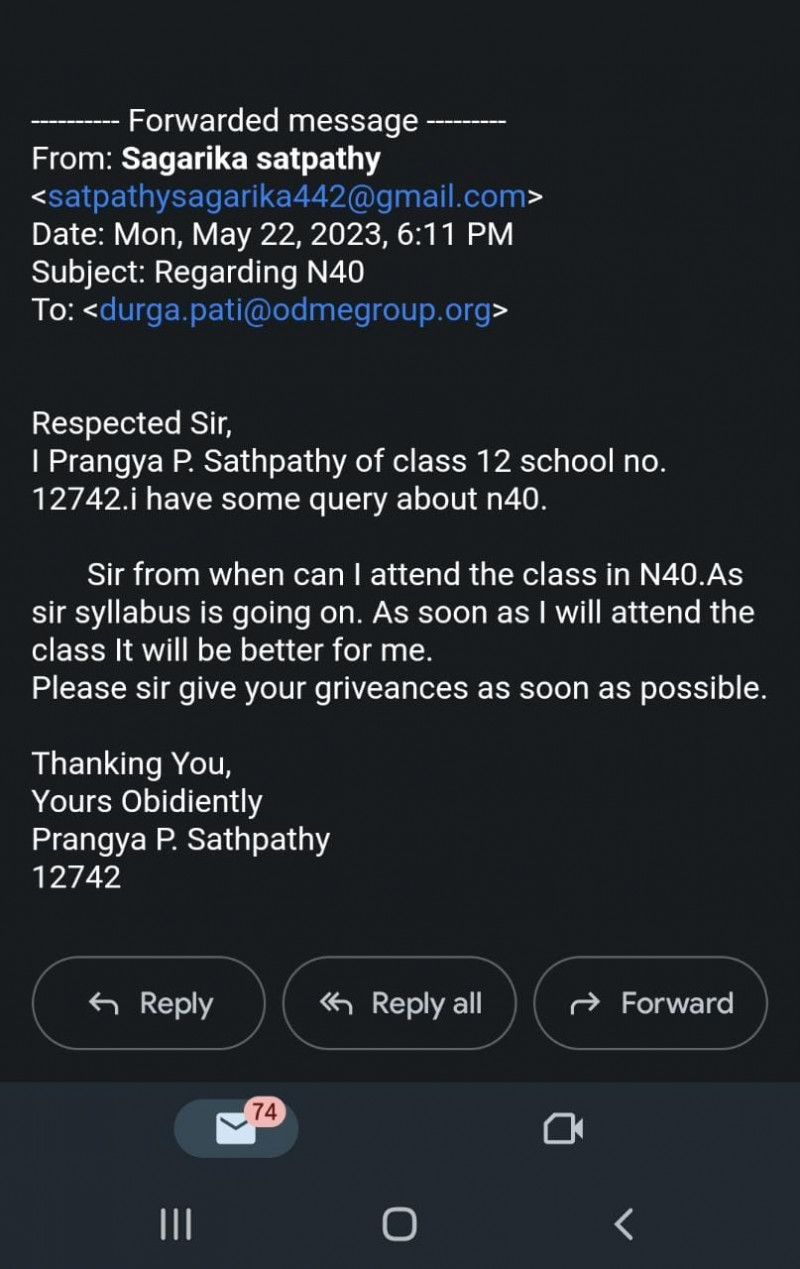Tap the Thanking You closing line
Screen dimensions: 800x1269
132,764
